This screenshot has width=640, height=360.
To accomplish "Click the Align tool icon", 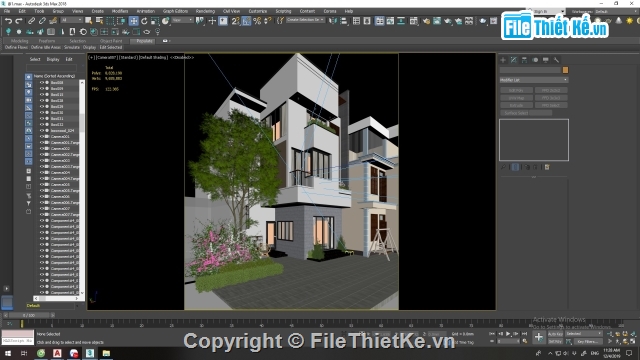I will [x=344, y=20].
